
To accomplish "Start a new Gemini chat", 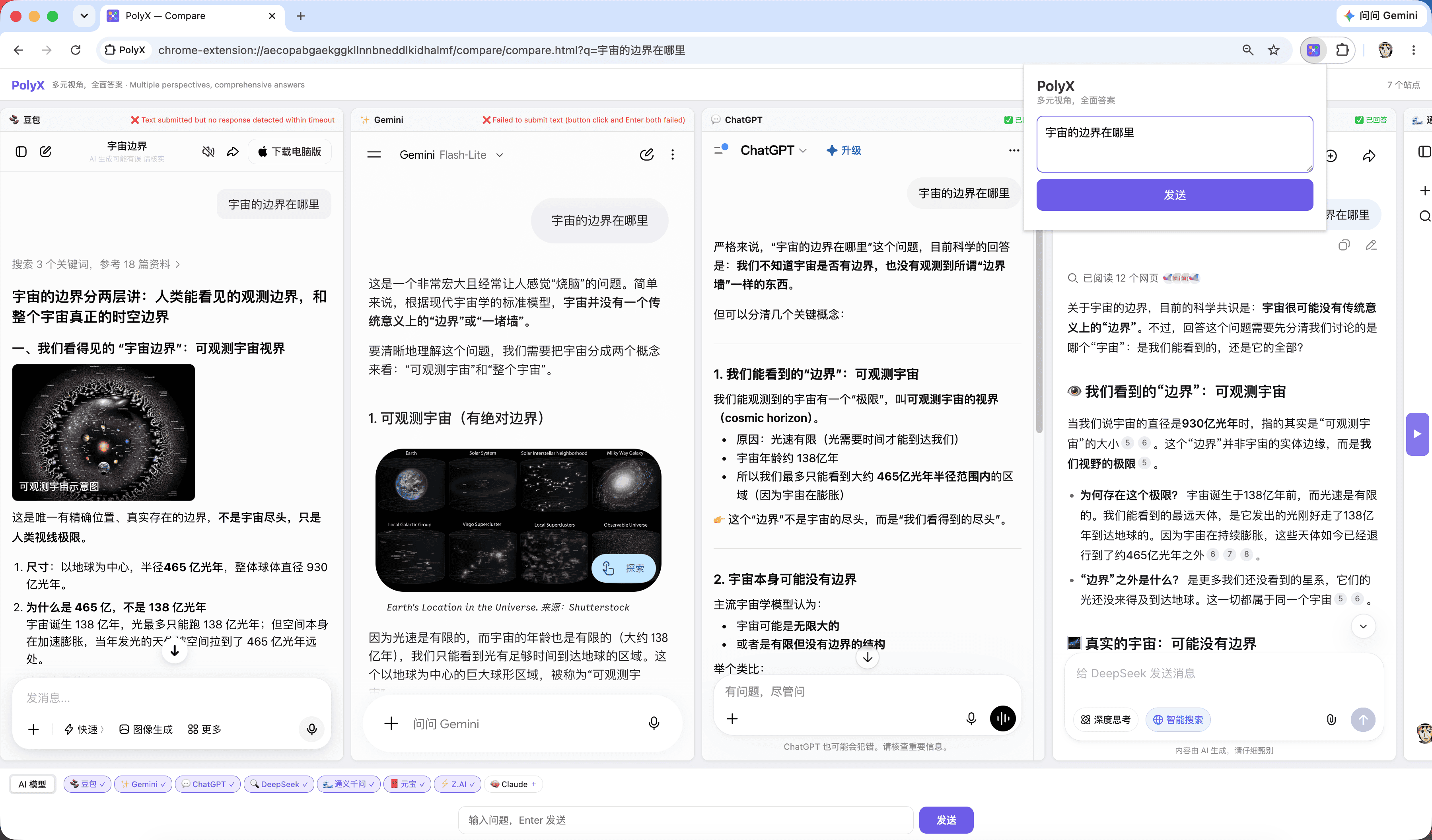I will 647,155.
